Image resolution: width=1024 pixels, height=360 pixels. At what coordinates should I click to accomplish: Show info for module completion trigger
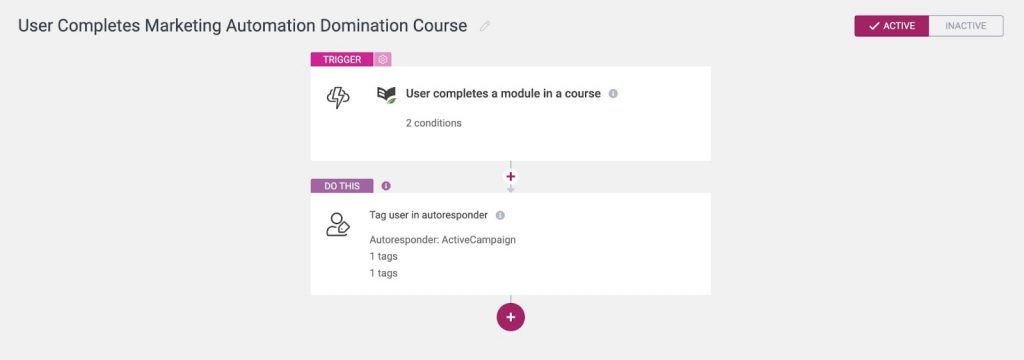[613, 93]
